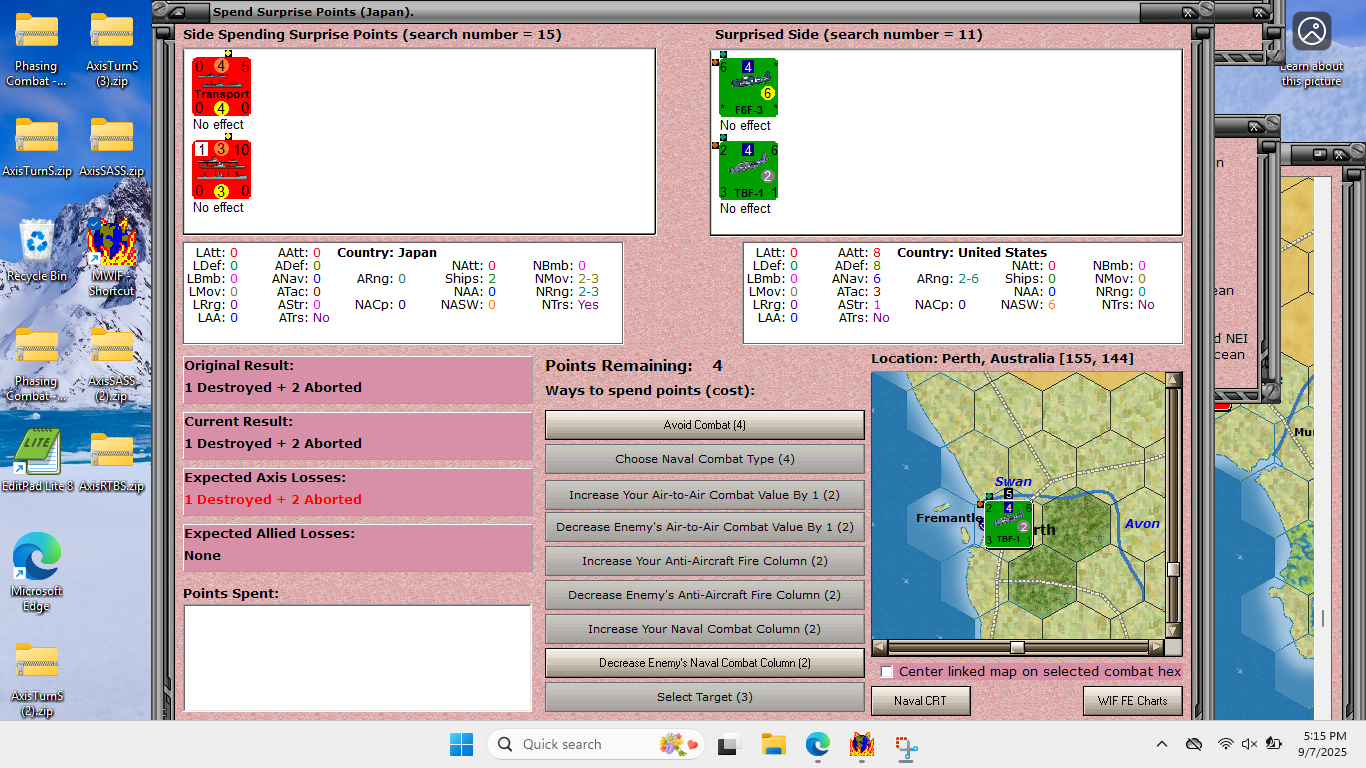Open AxisSASS (2).zip on desktop
The height and width of the screenshot is (768, 1366).
112,363
